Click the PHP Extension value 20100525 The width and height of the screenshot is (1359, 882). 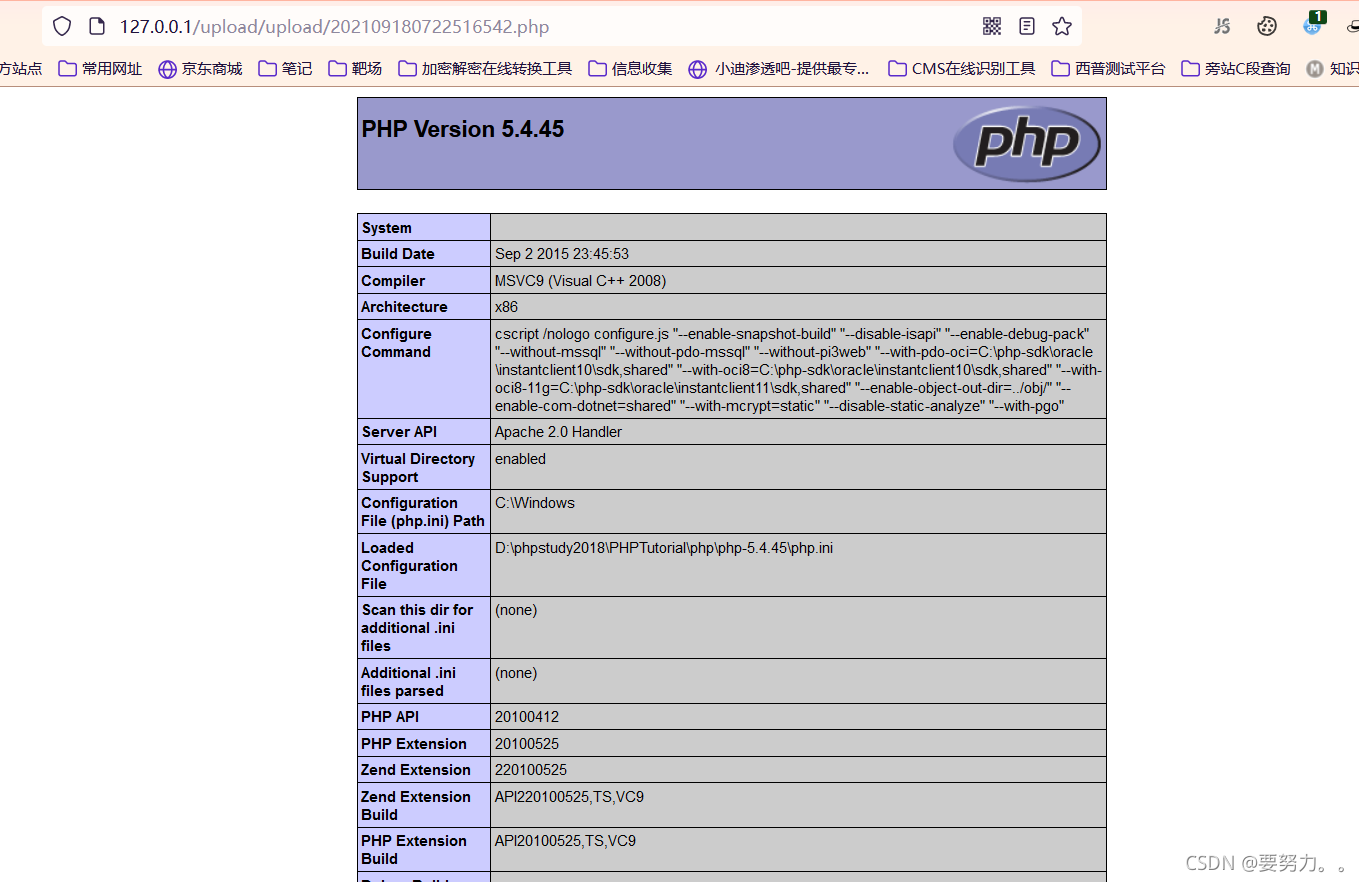[527, 744]
